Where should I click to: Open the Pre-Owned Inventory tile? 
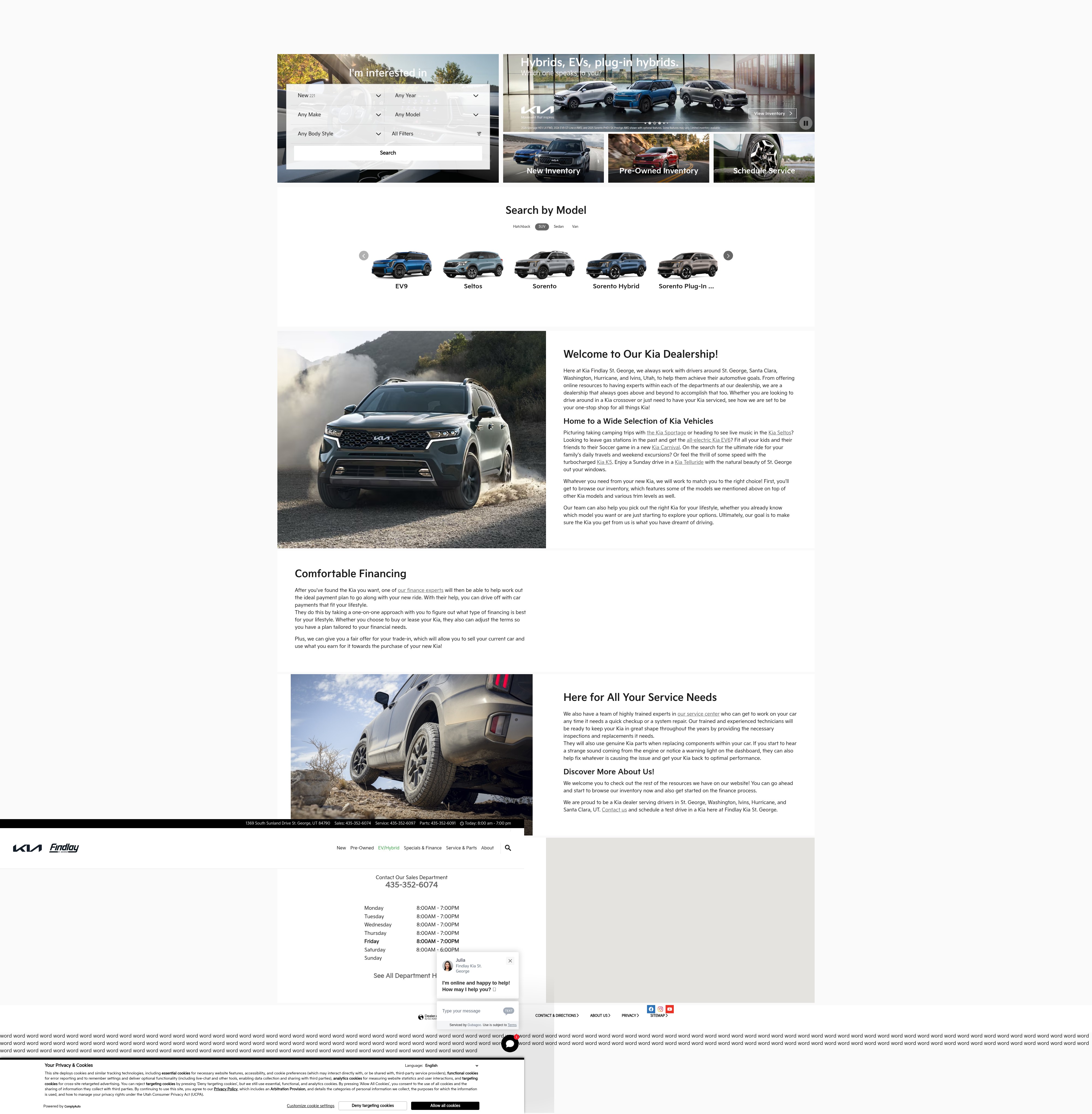658,158
